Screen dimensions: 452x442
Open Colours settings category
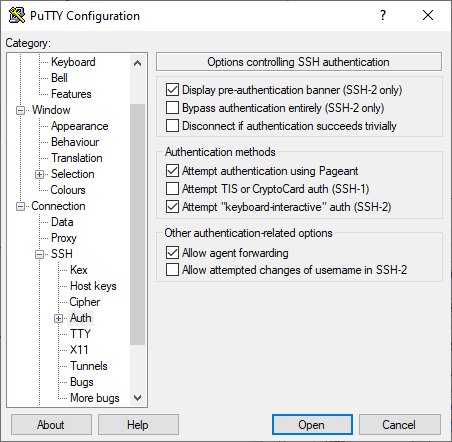point(68,190)
